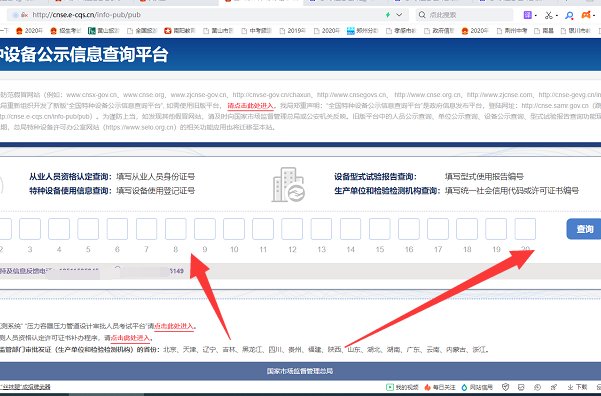This screenshot has width=601, height=396.
Task: Select the 特种设备使用信息查询 label
Action: pos(70,191)
